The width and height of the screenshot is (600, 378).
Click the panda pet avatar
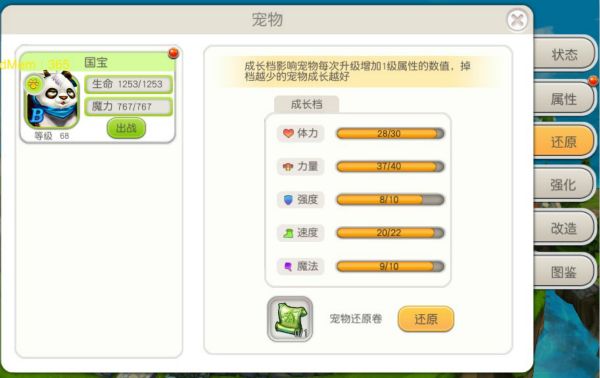(x=52, y=100)
